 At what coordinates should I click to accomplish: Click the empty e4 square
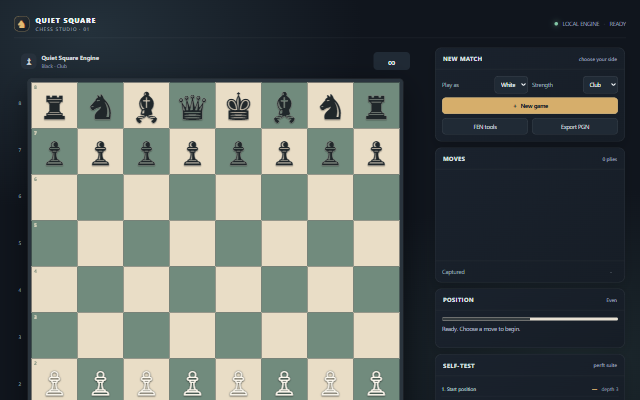coord(238,289)
